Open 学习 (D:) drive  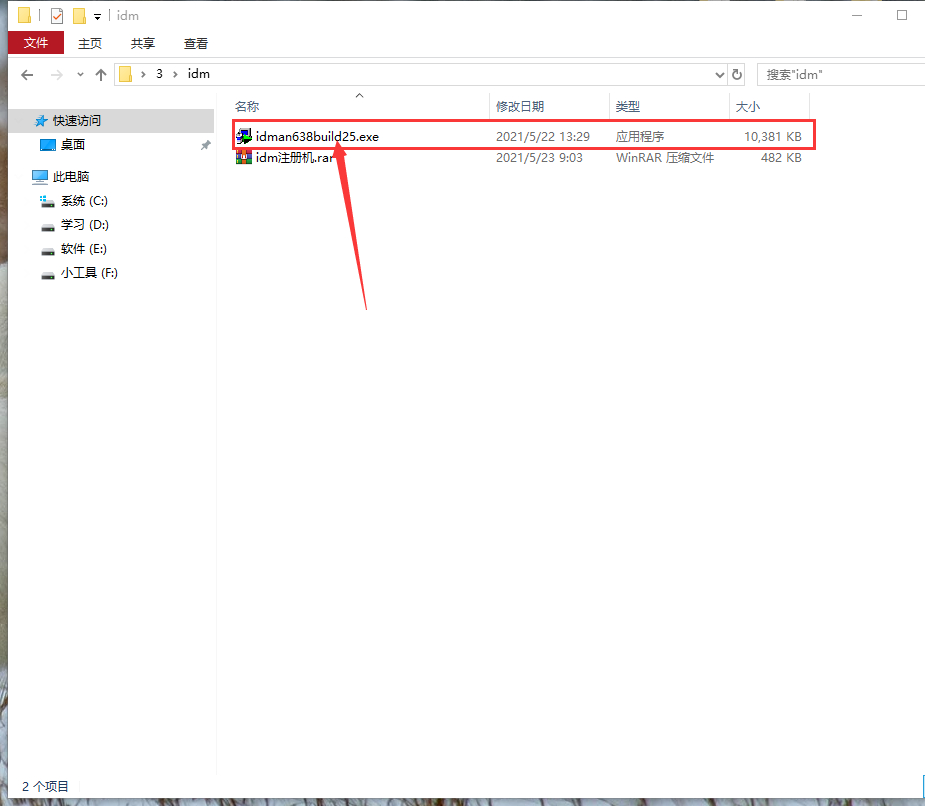(84, 225)
